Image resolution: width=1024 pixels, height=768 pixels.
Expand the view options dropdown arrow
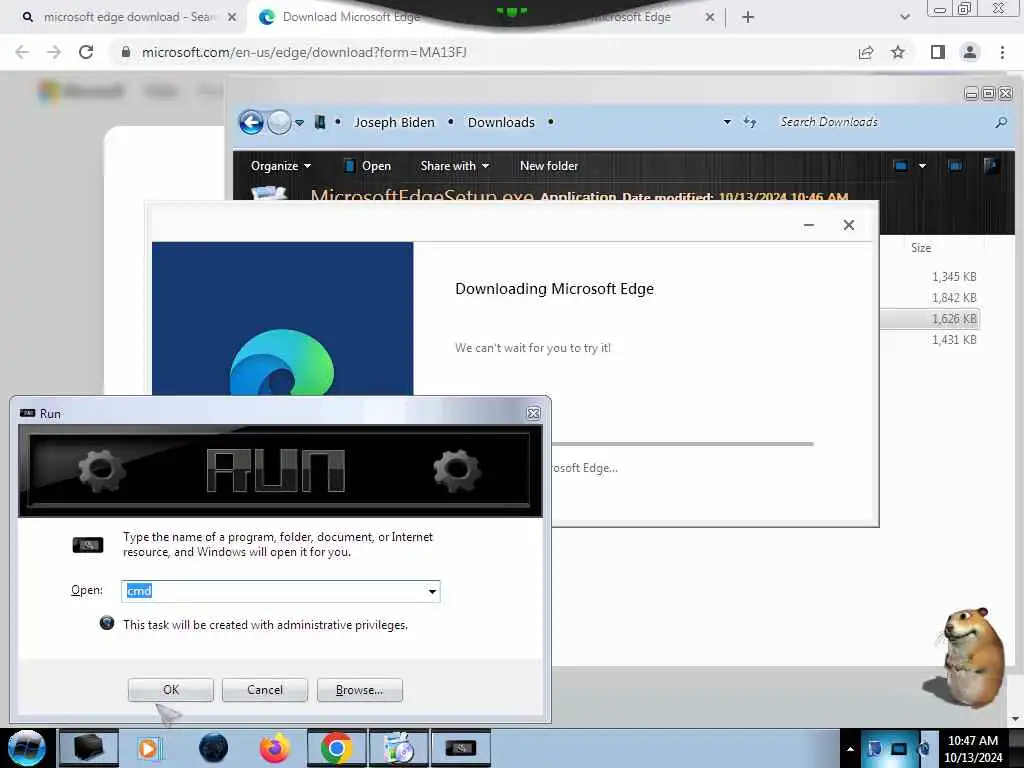(x=922, y=166)
